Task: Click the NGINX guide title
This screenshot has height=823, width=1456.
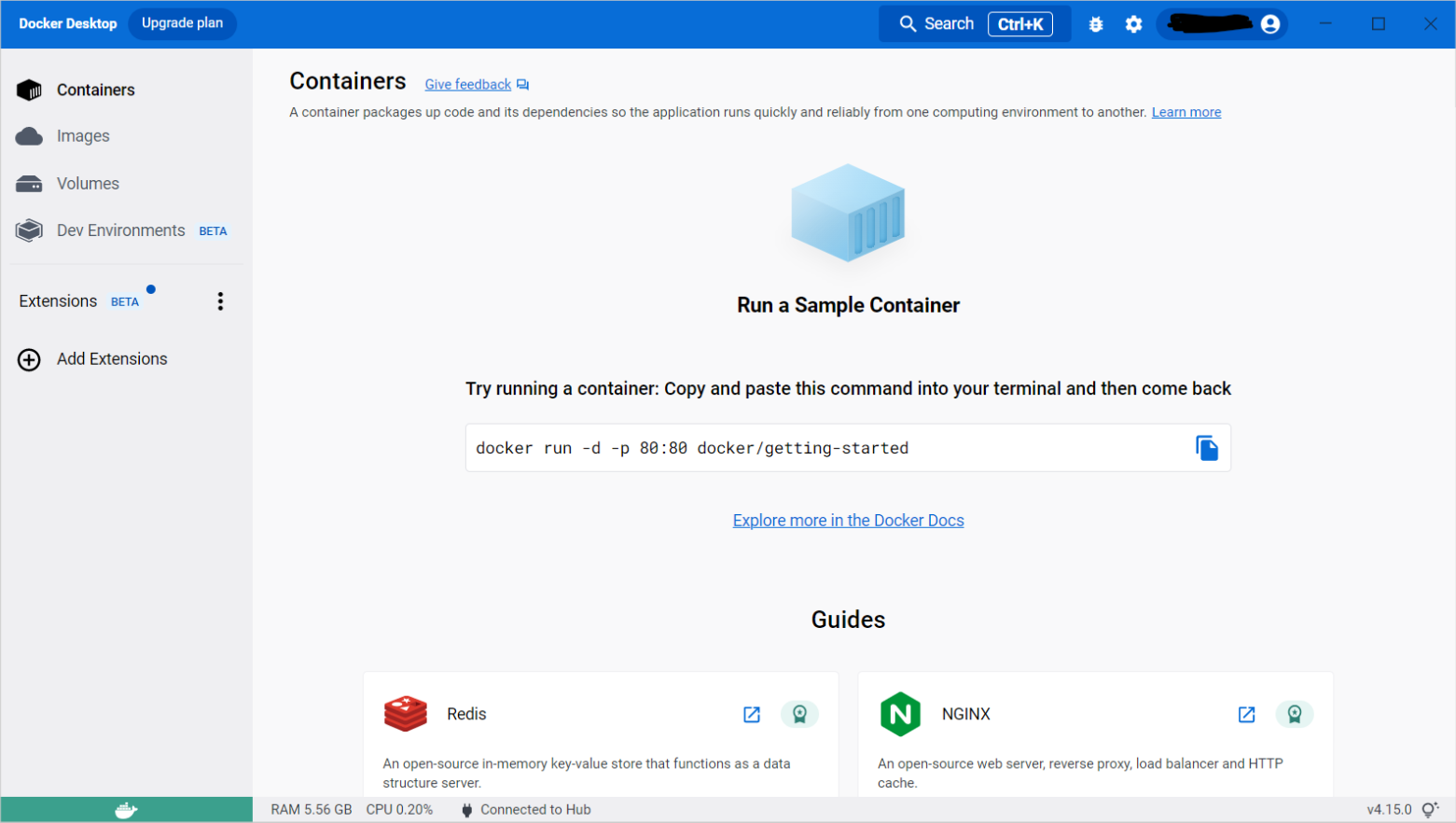Action: click(x=966, y=714)
